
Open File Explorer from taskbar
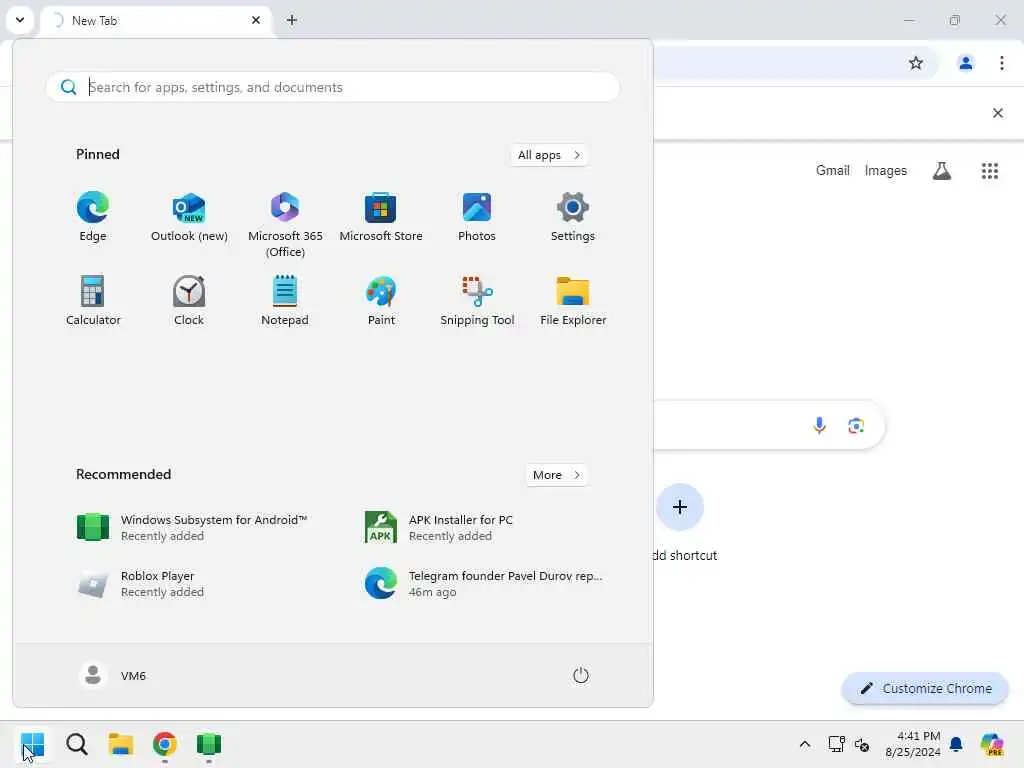121,744
